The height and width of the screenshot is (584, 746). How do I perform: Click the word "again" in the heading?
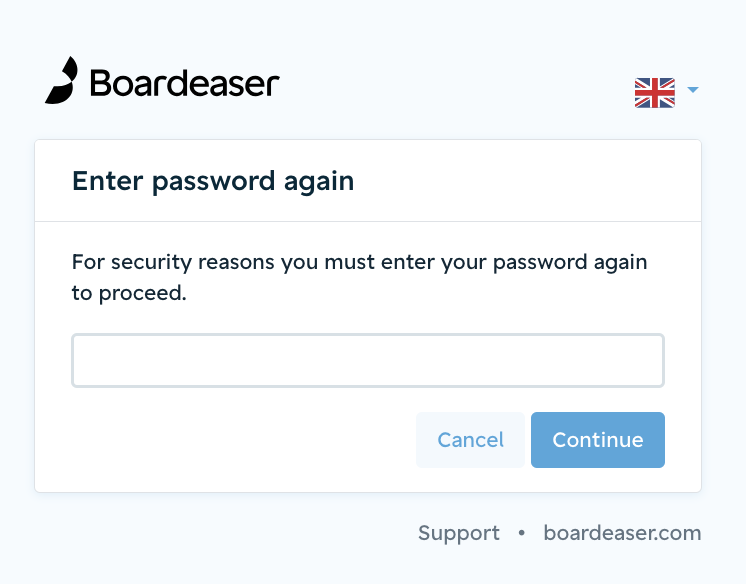[319, 183]
